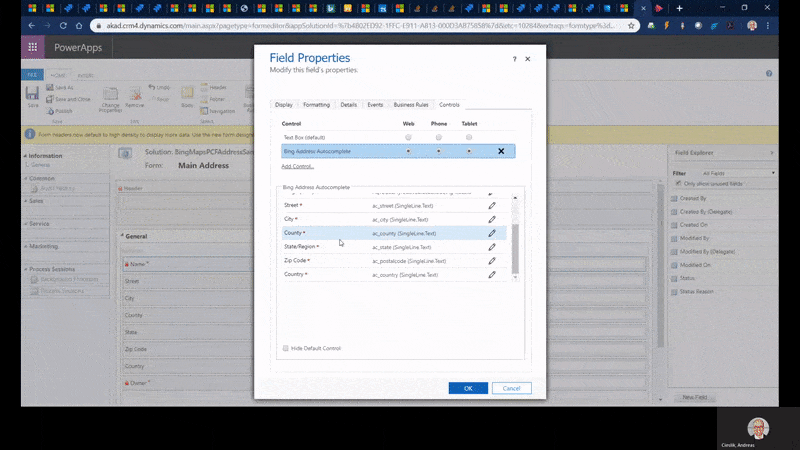Click Header in the ribbon Select group
800x450 pixels.
coord(213,87)
